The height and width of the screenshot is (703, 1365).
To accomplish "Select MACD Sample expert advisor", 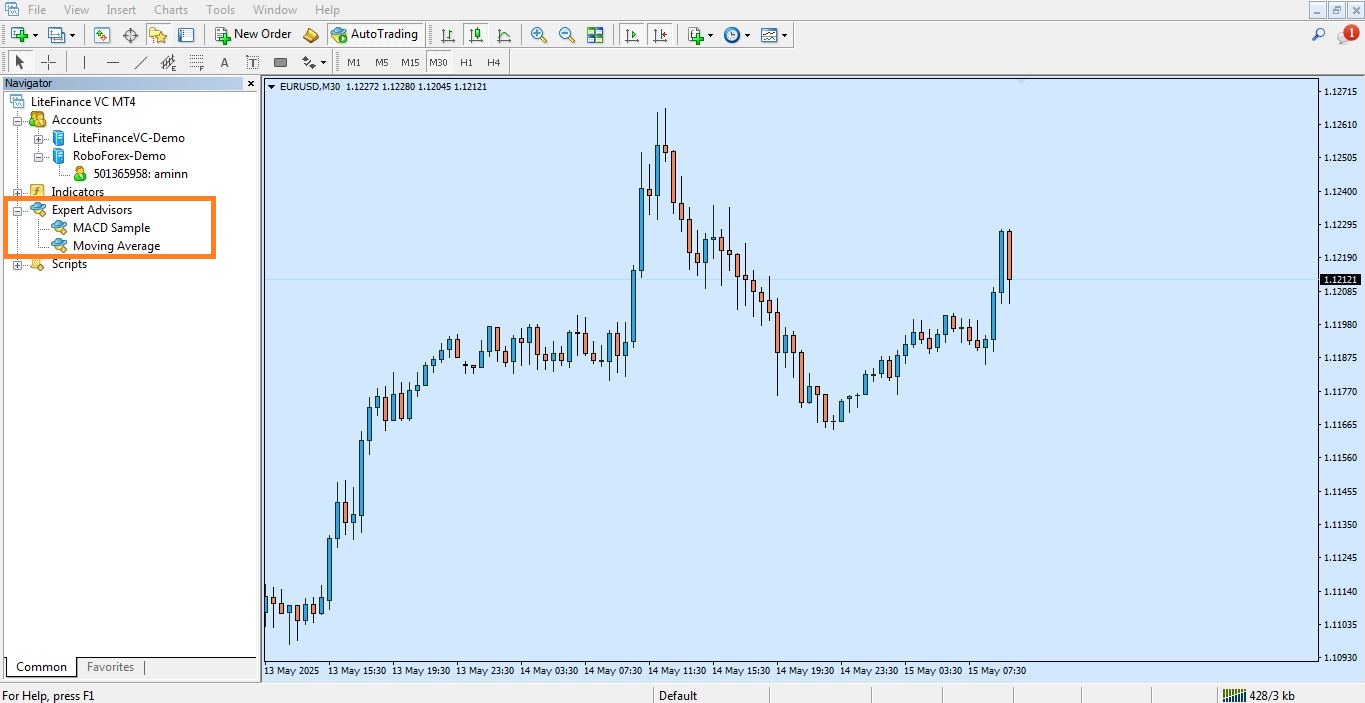I will 111,228.
